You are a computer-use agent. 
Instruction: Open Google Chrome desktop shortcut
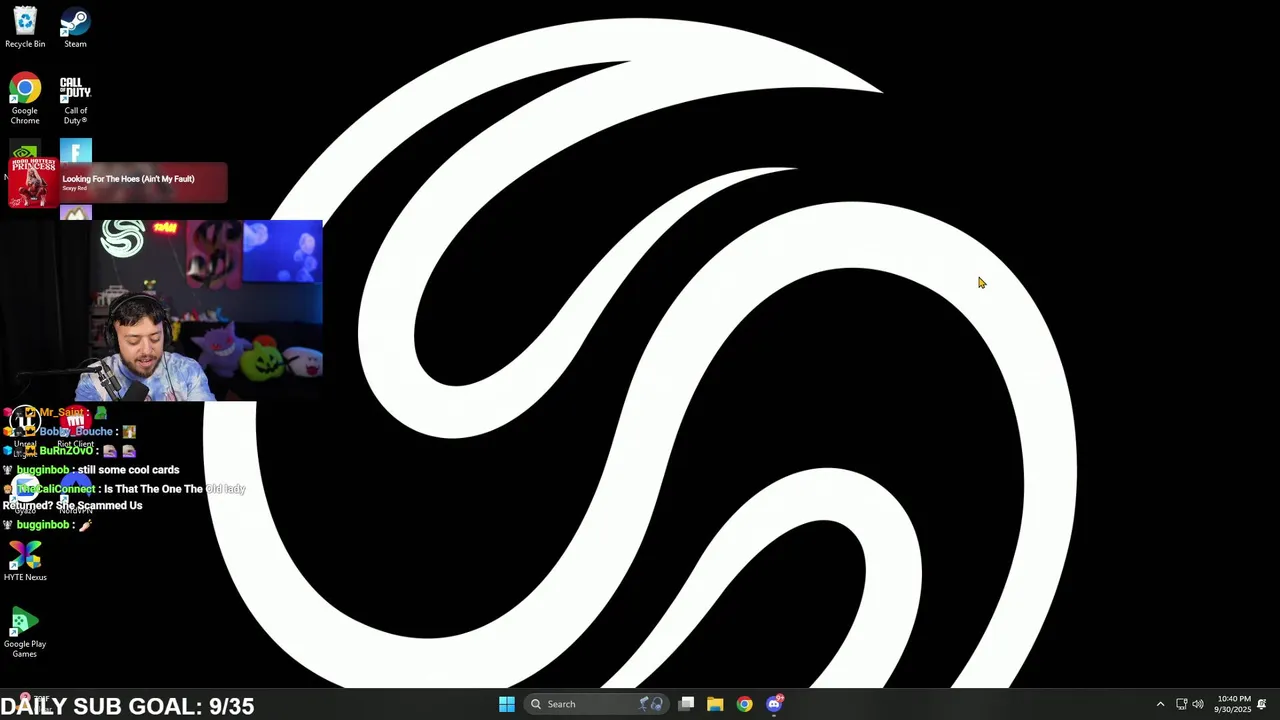click(25, 99)
